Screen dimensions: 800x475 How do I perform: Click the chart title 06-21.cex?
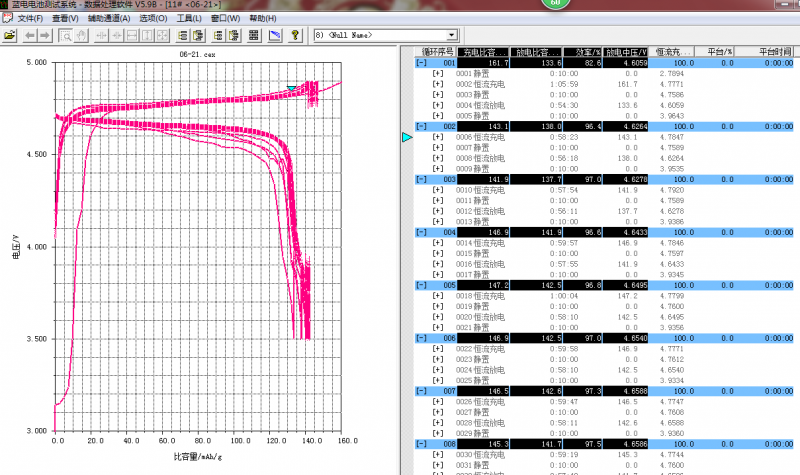click(197, 54)
